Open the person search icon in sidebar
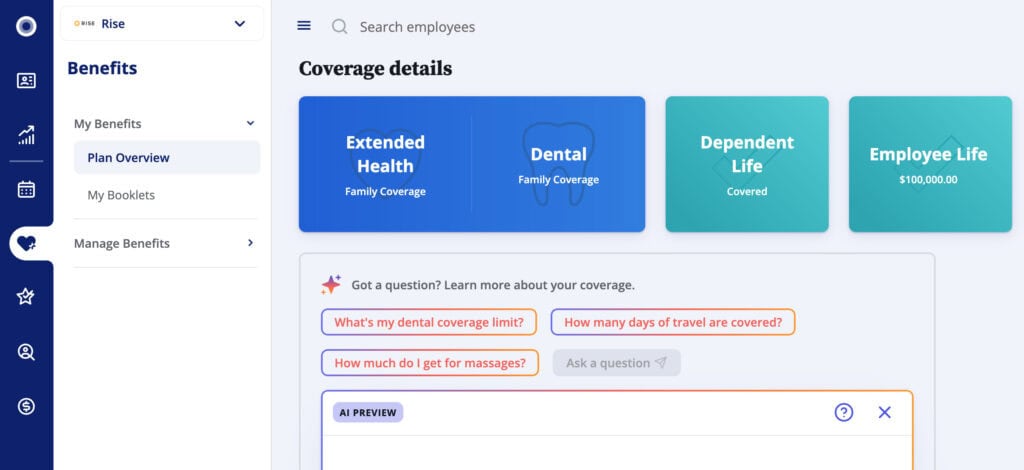 click(x=26, y=351)
